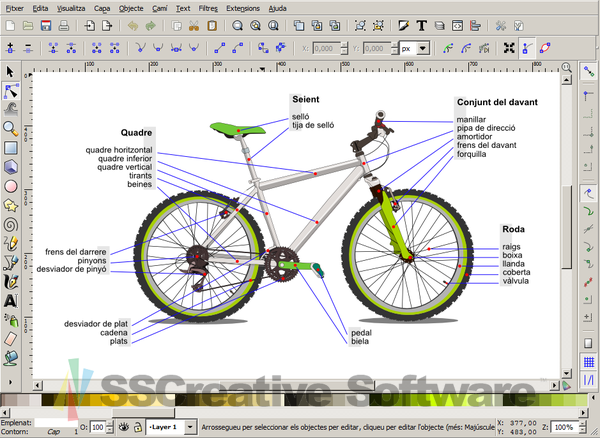
Task: Insert new nodes with the plus node icon
Action: click(x=10, y=48)
